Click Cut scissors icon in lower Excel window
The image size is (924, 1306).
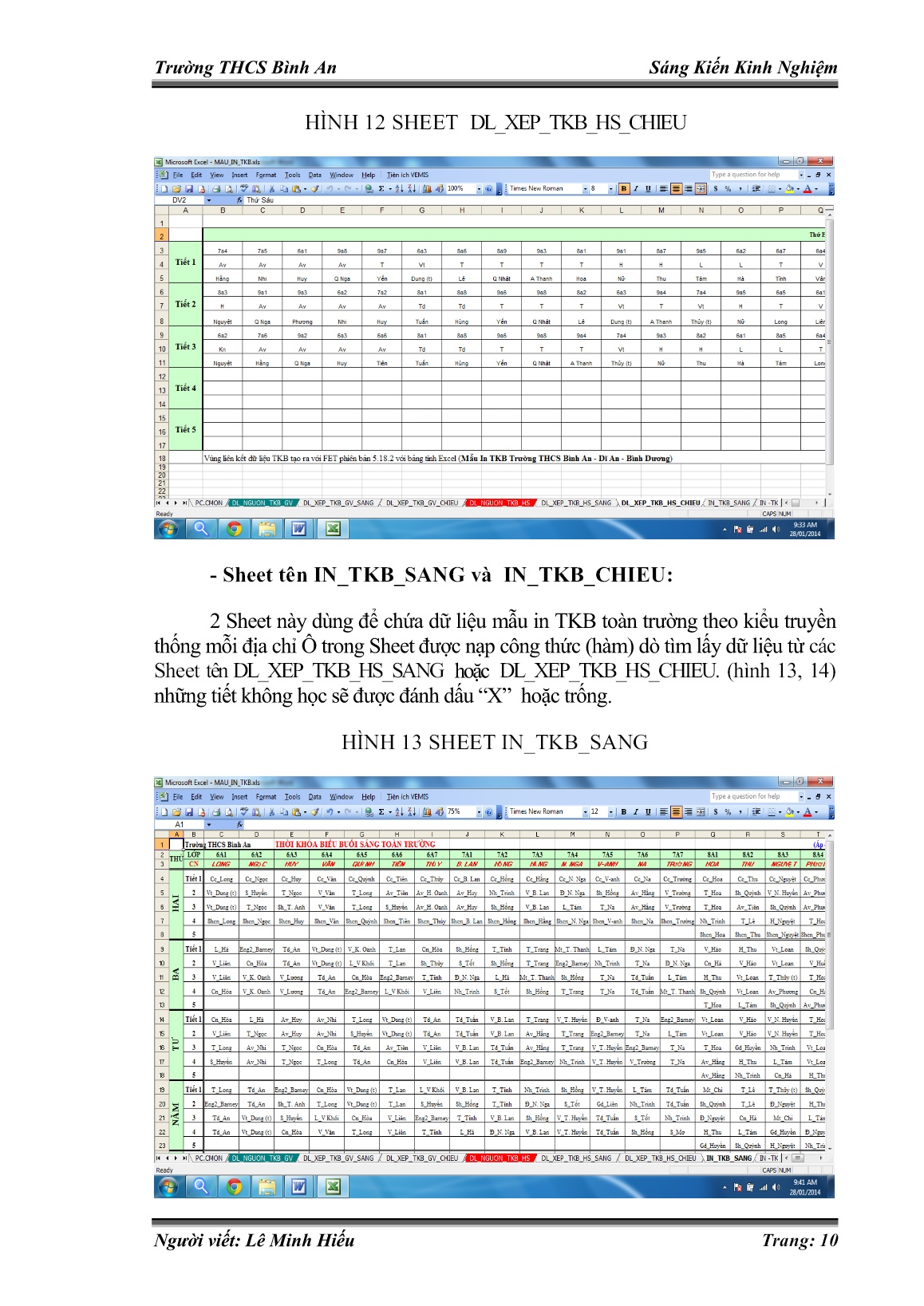point(271,811)
